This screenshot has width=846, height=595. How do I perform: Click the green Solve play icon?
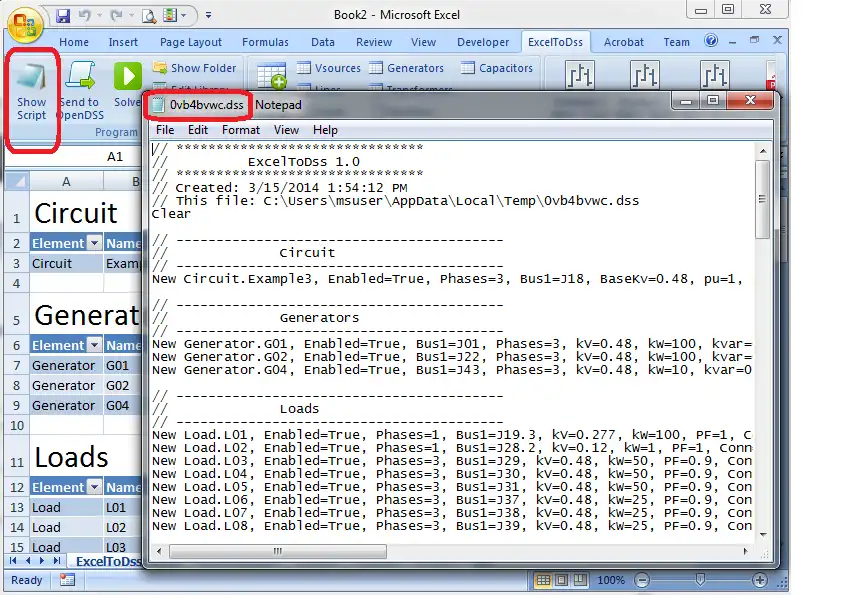pos(128,76)
